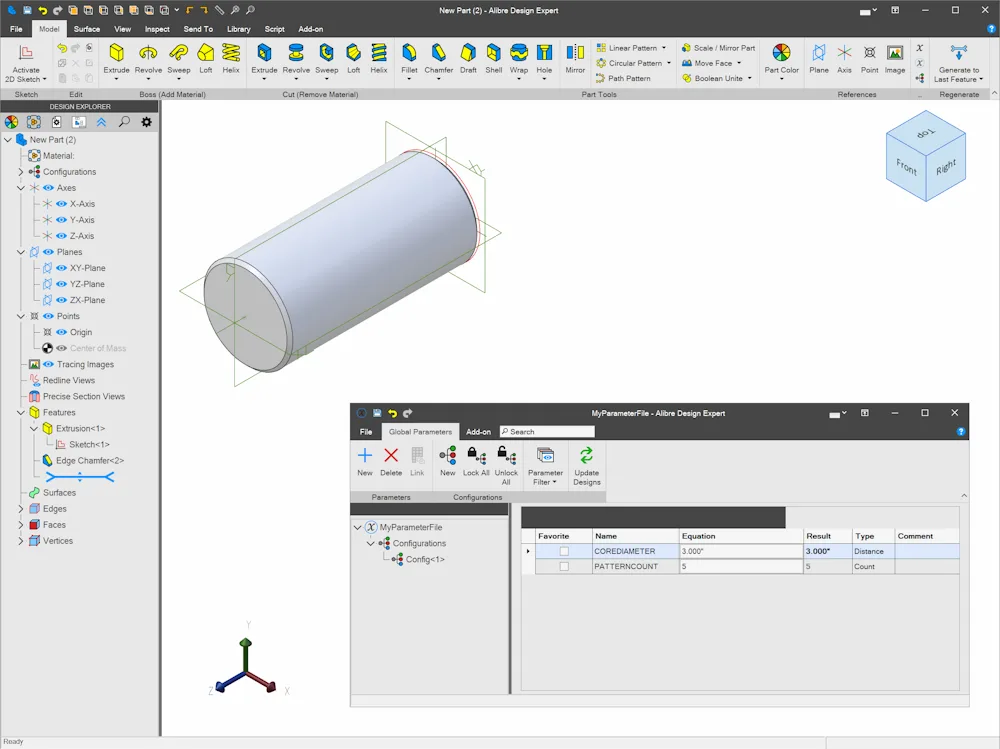Click Lock All in parameter window

[476, 462]
